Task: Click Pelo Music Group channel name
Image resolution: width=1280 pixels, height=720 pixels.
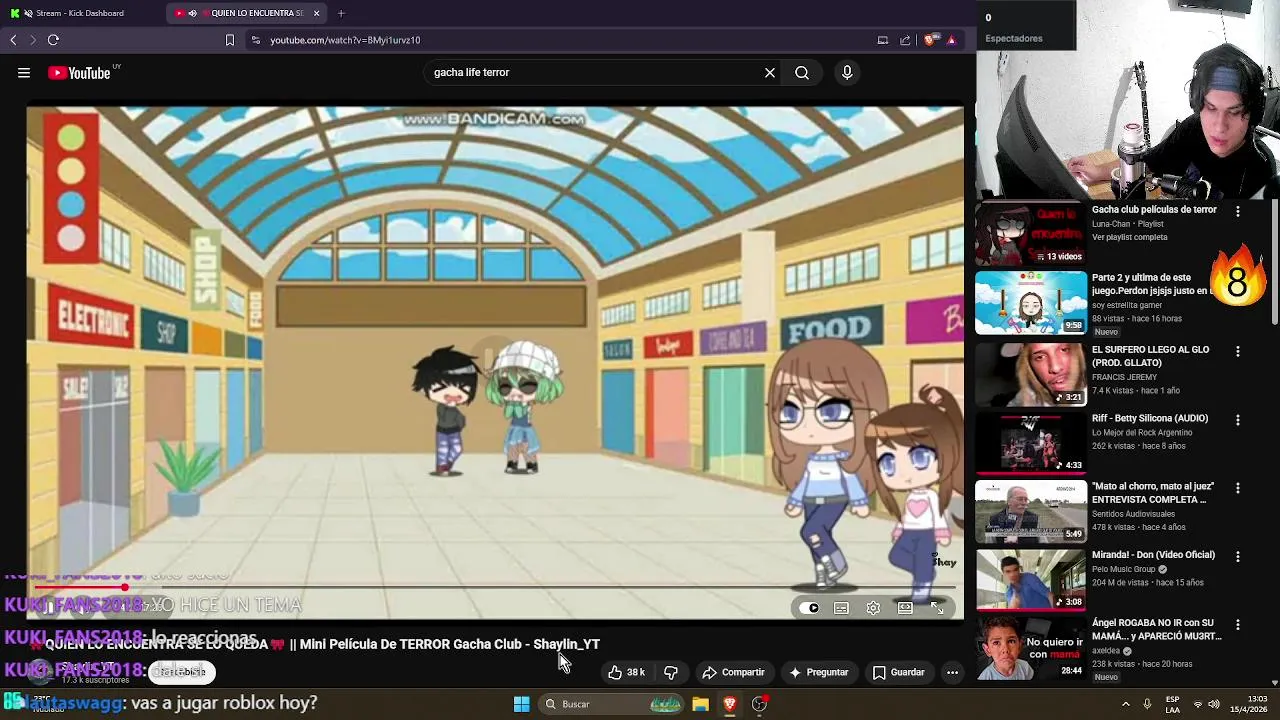Action: 1124,569
